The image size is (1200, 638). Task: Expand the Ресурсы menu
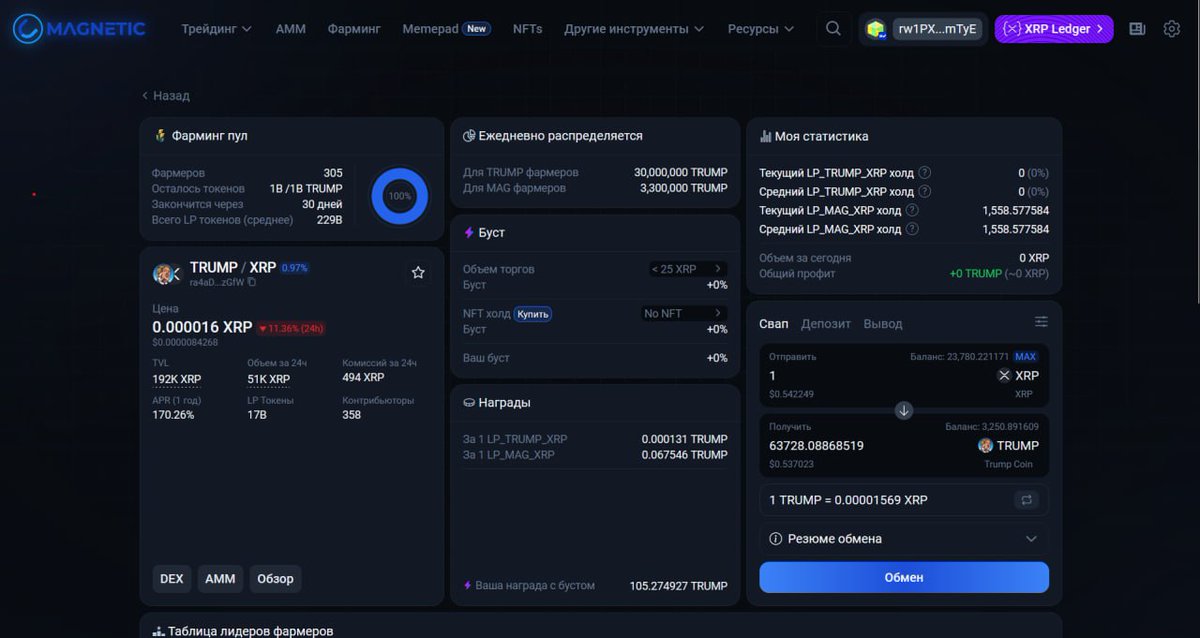[761, 29]
